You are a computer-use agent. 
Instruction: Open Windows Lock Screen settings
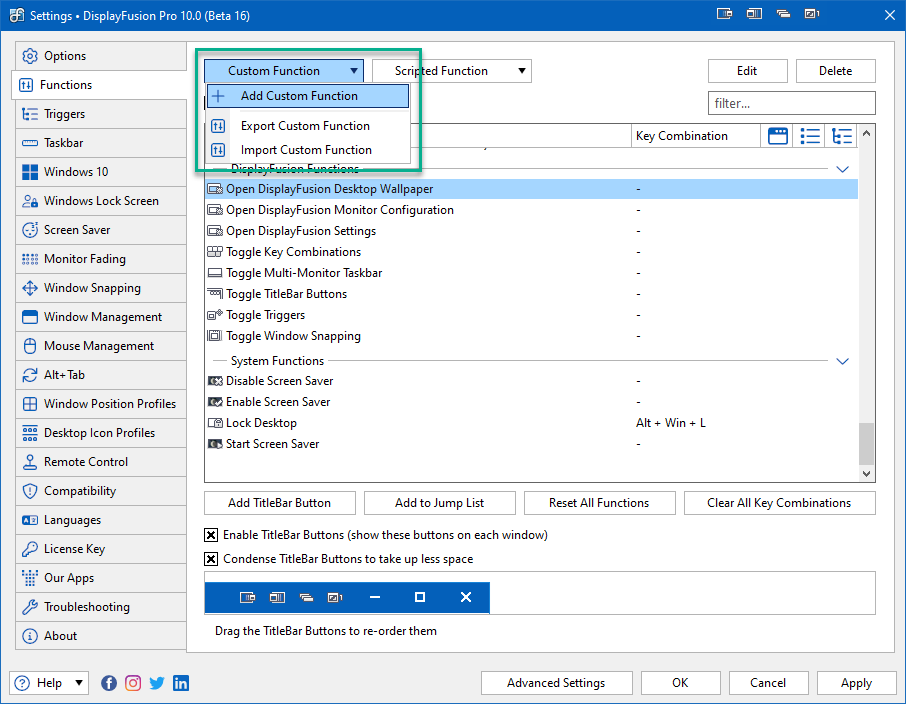pos(101,201)
